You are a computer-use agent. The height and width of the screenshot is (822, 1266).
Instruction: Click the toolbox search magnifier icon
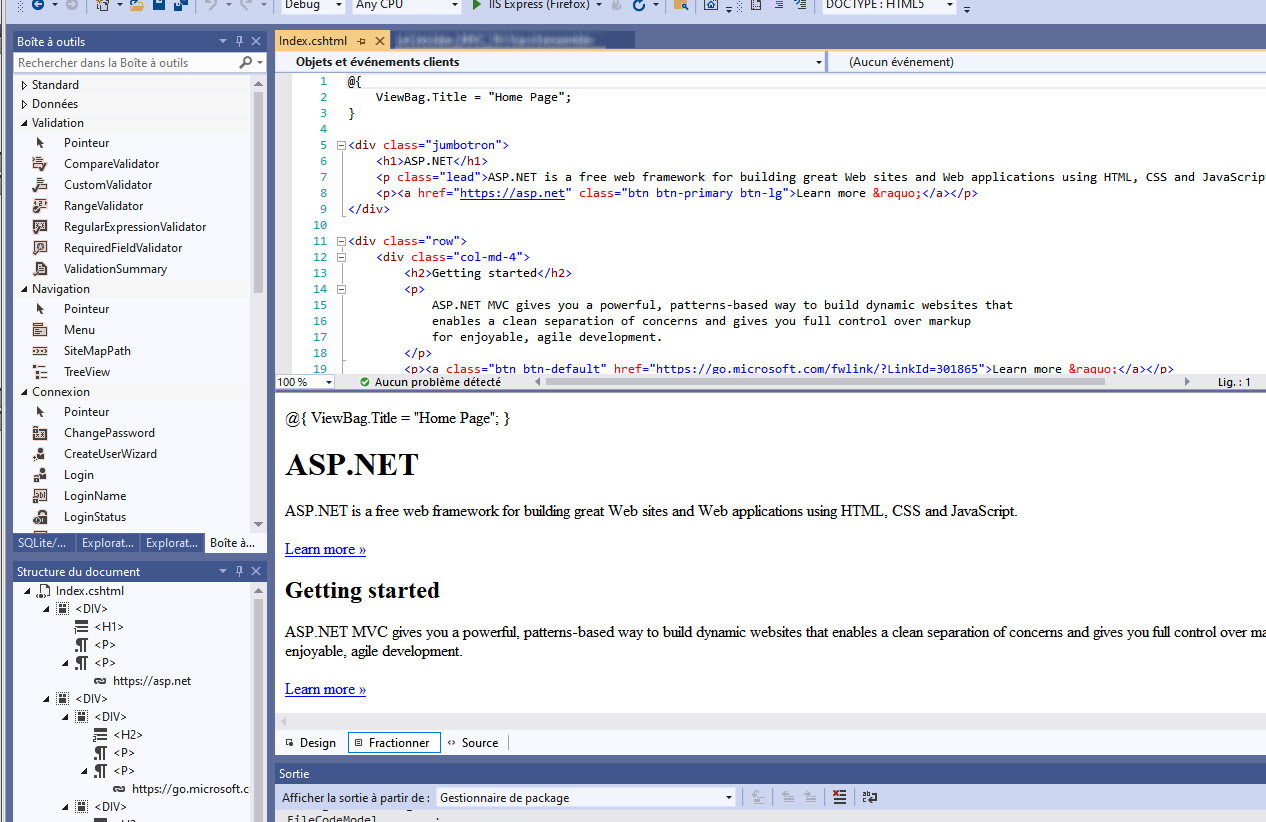point(246,62)
